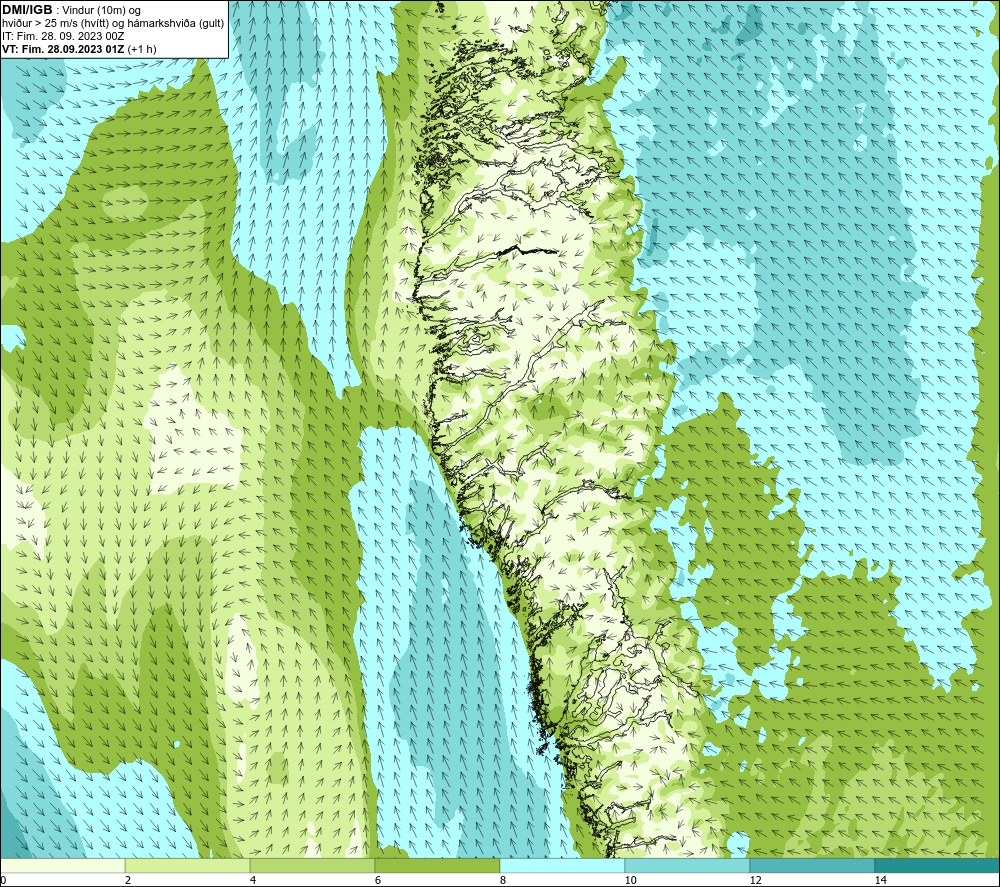Click the legend scale label '10'

click(630, 880)
